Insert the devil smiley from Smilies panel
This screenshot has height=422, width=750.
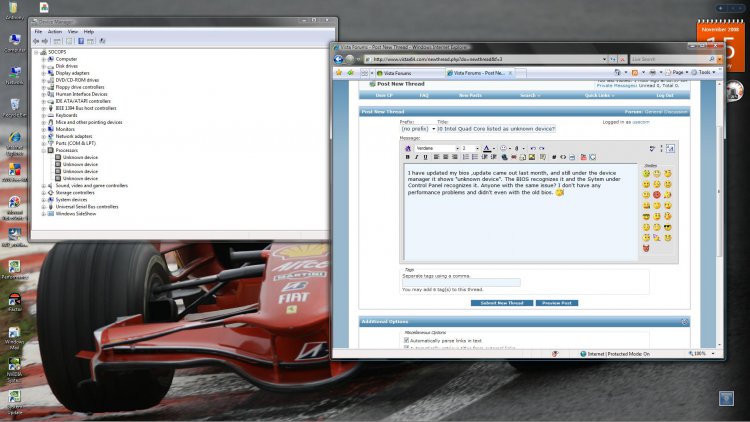point(646,248)
